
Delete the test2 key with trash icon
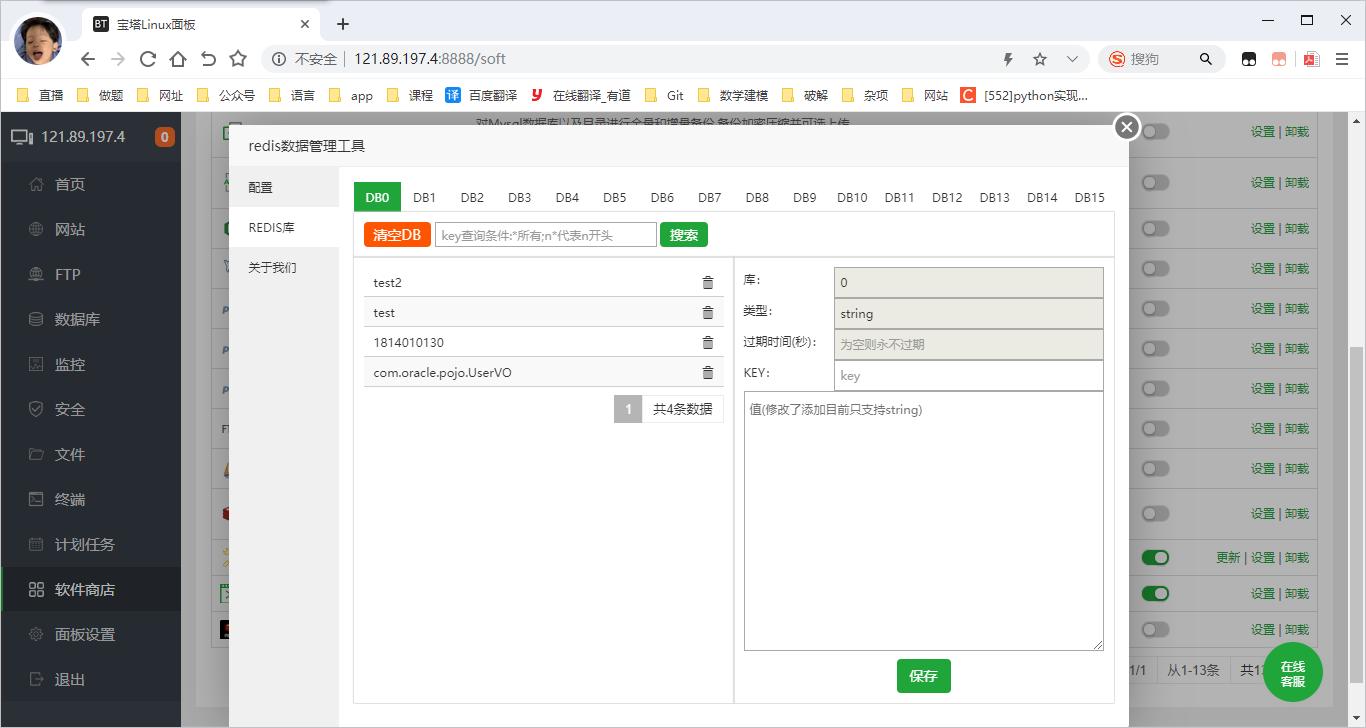click(x=708, y=283)
